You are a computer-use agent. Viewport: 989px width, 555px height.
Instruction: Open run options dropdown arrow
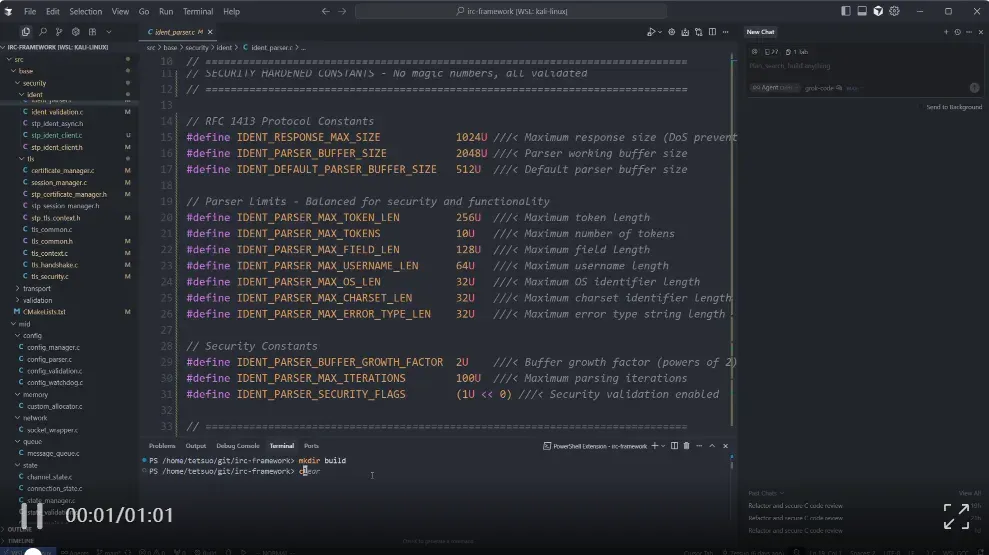click(x=660, y=32)
